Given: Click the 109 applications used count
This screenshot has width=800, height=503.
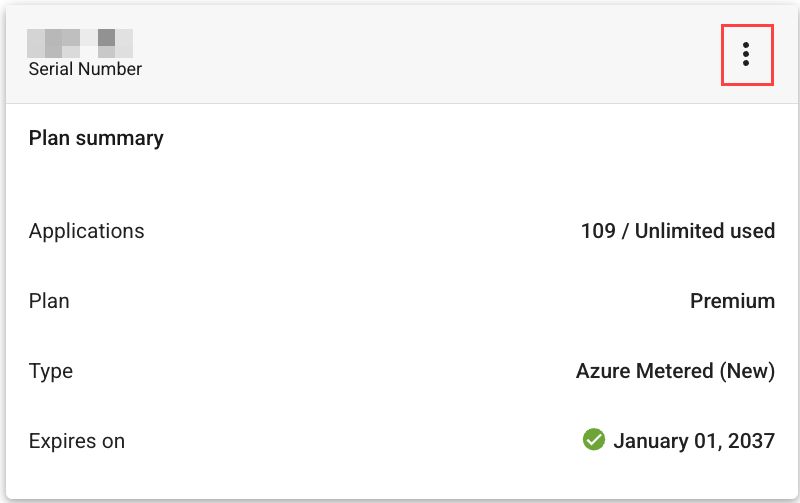Looking at the screenshot, I should [598, 231].
